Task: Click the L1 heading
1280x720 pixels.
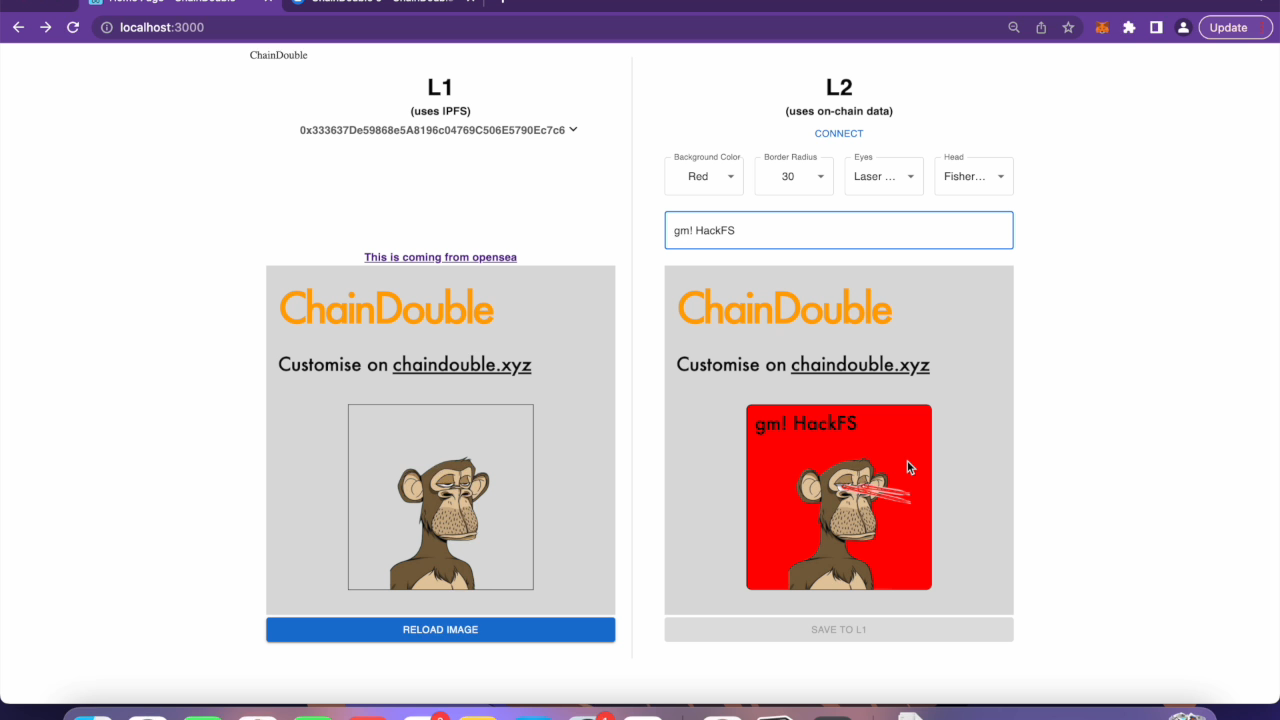Action: click(440, 88)
